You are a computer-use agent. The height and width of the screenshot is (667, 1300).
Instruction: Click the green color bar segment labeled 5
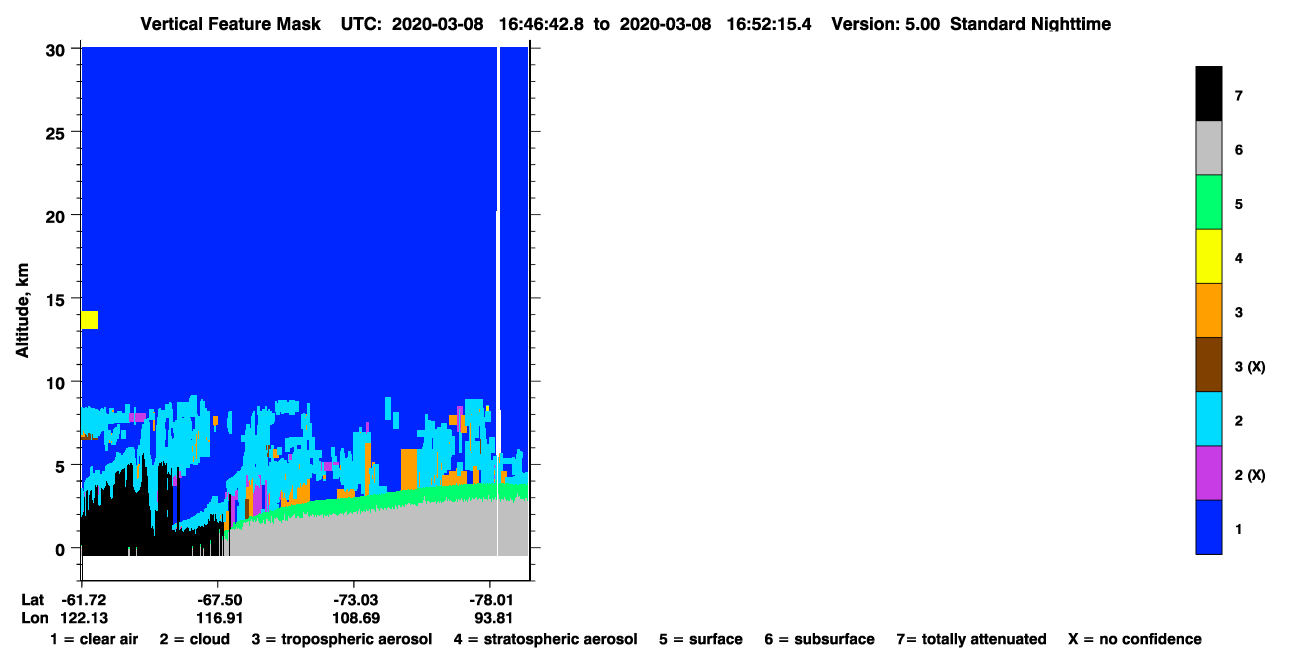pos(1208,202)
